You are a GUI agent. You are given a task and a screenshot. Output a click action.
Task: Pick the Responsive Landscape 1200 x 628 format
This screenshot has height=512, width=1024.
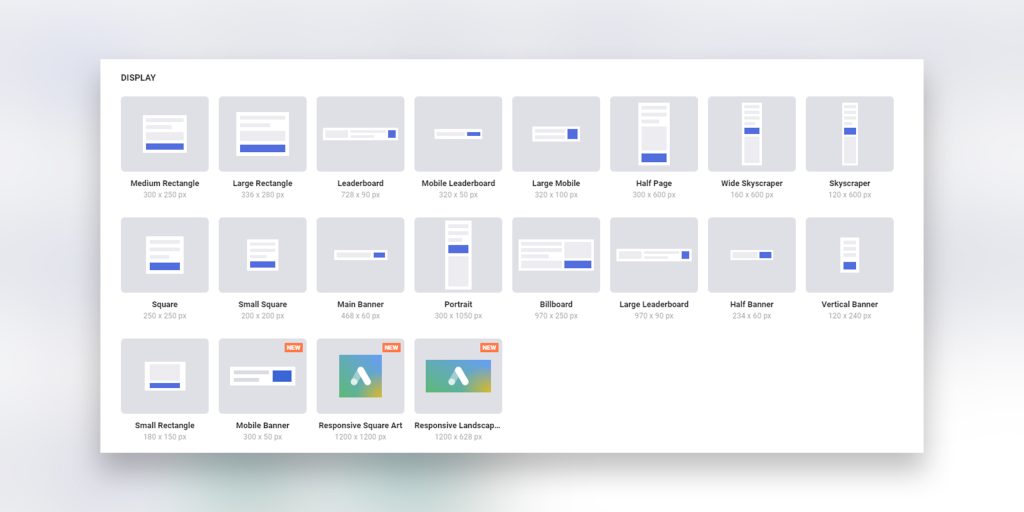(458, 376)
